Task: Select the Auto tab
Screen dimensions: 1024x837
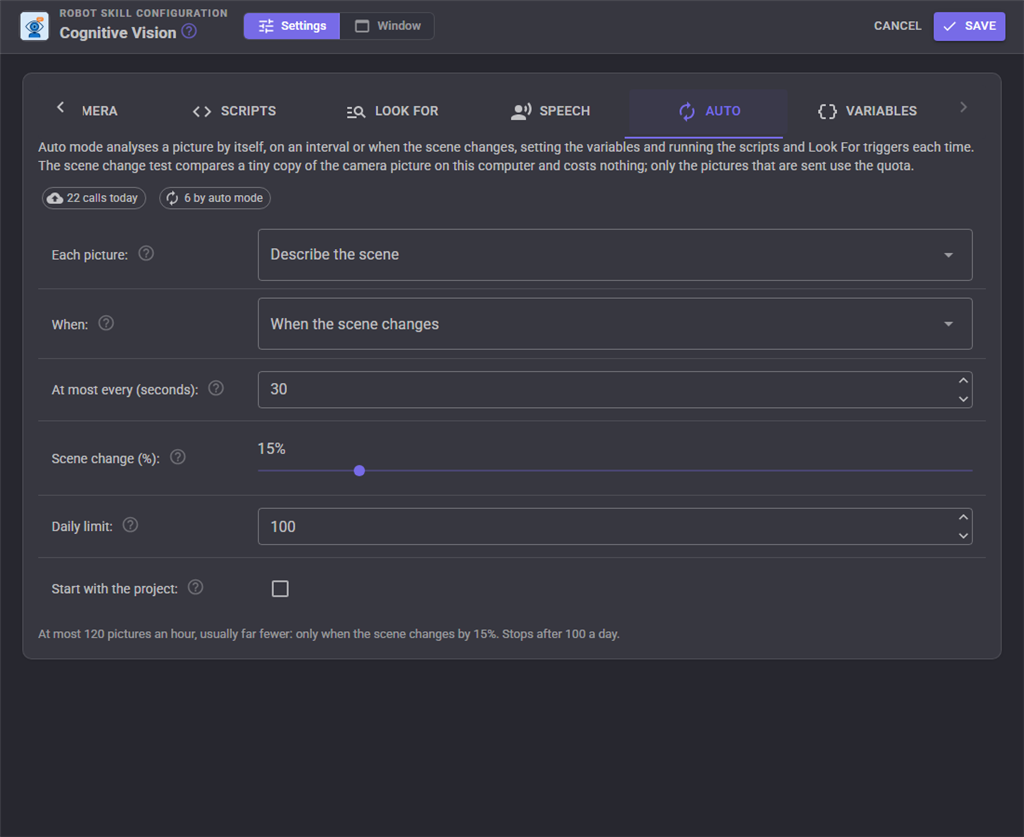Action: [x=709, y=111]
